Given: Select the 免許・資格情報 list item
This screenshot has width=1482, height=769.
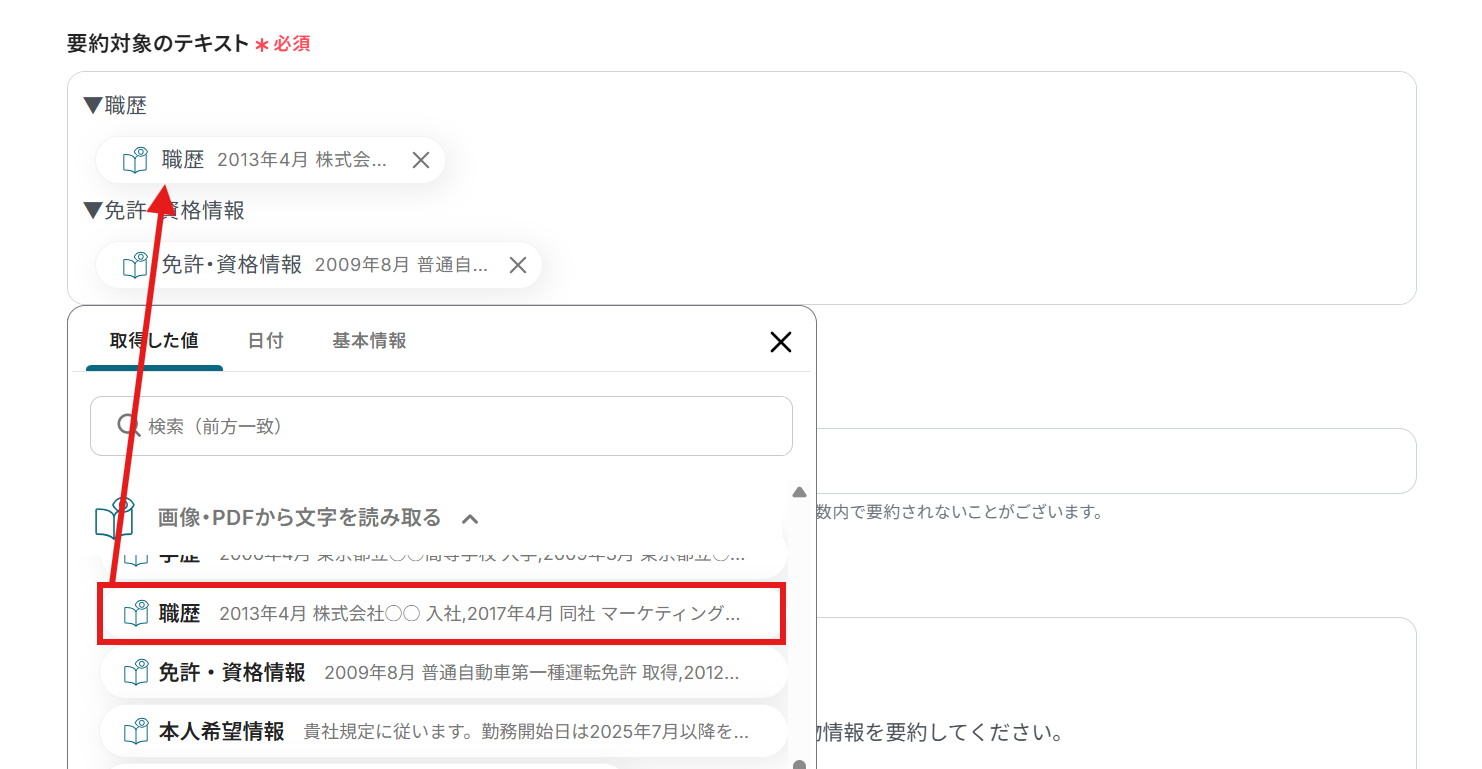Looking at the screenshot, I should 443,673.
